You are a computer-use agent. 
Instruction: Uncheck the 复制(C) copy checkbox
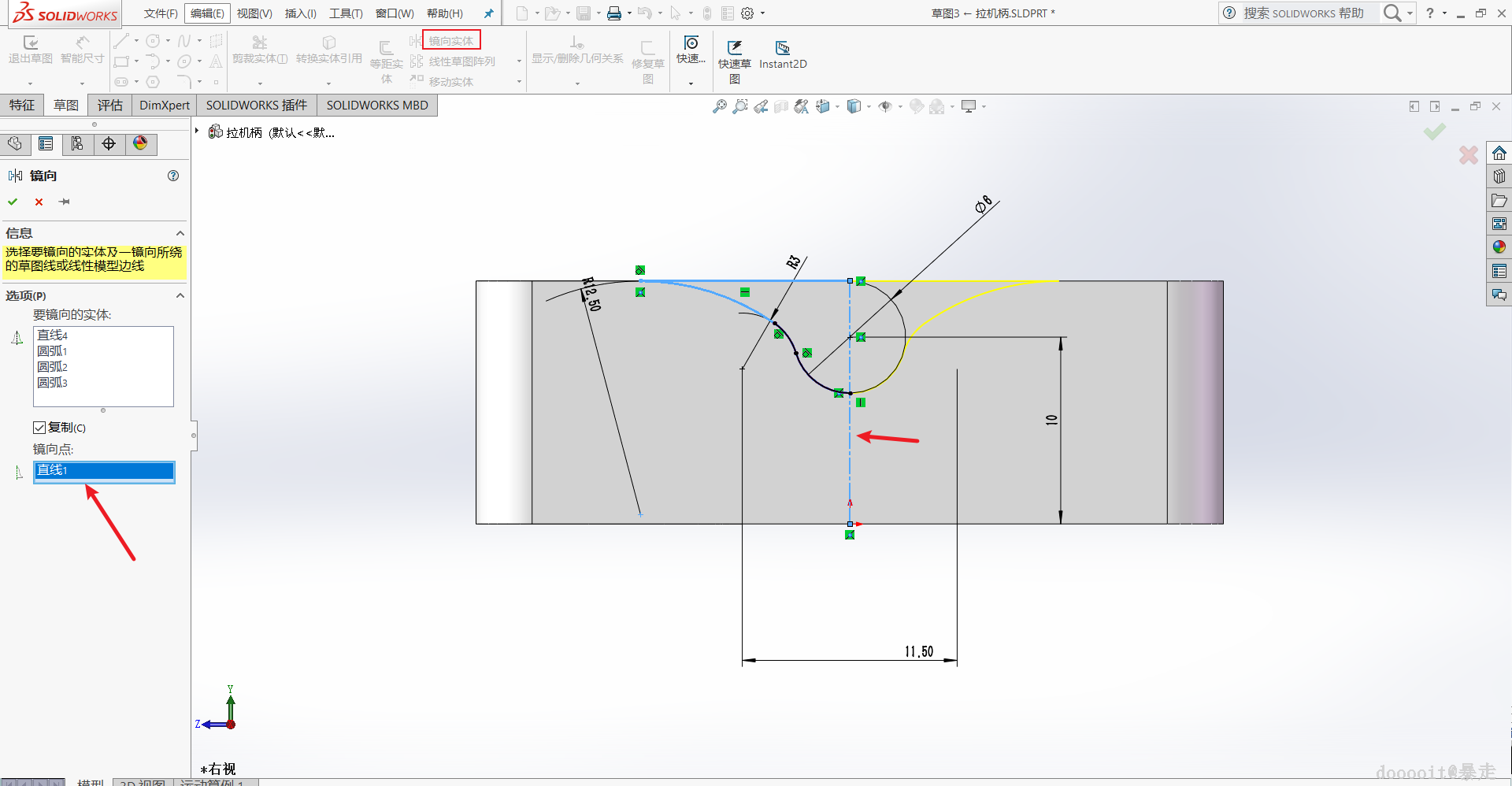[39, 428]
